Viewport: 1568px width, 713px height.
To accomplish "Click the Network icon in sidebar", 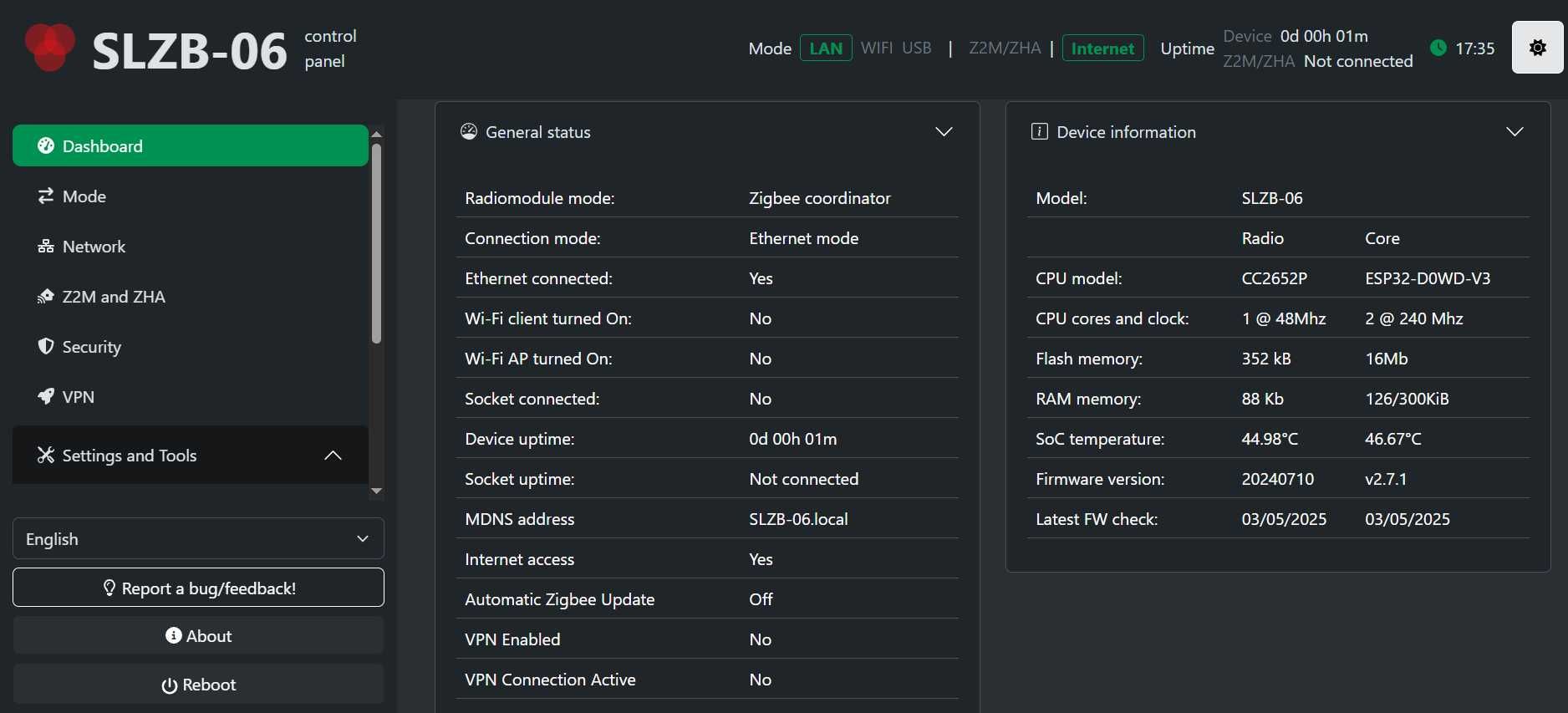I will [x=45, y=246].
